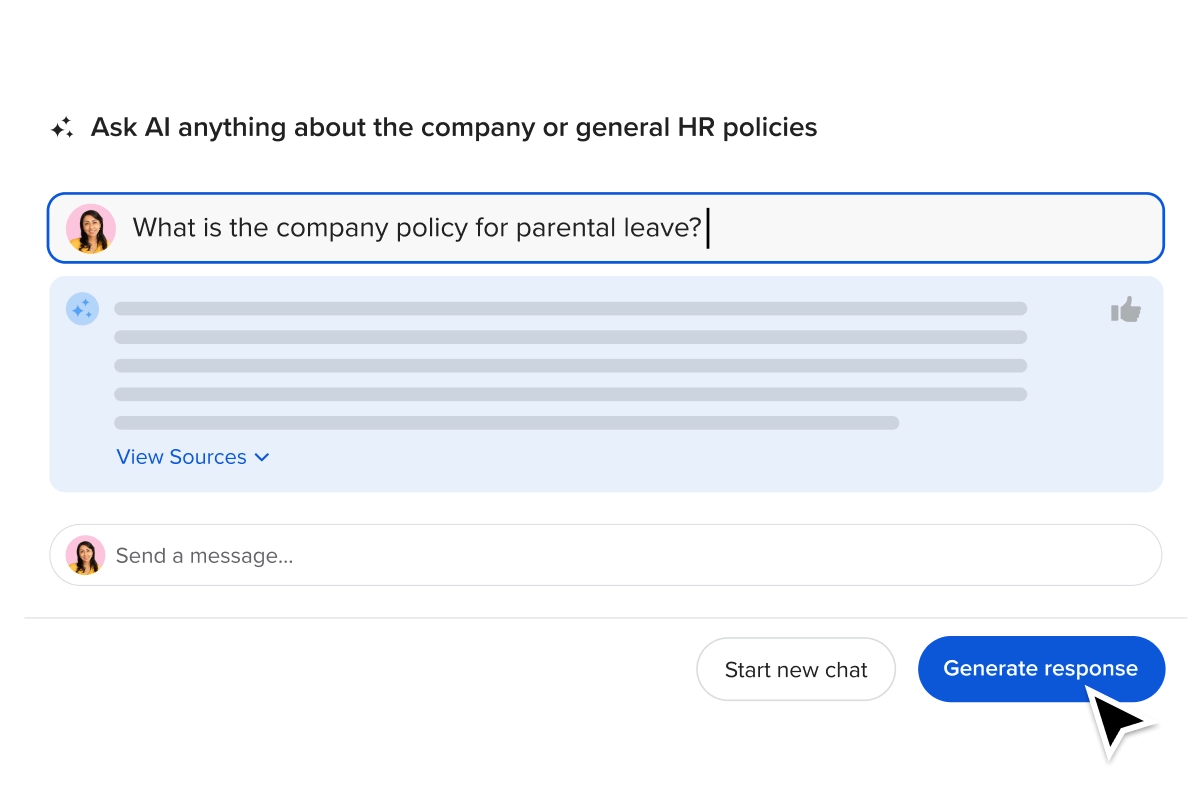
Task: Open View Sources to see citations
Action: point(181,457)
